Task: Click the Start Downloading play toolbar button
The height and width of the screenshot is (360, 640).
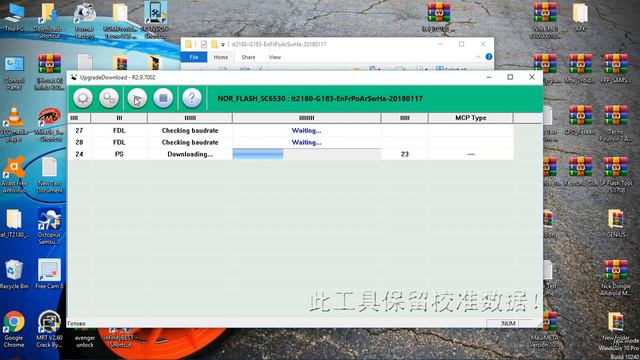Action: [137, 98]
